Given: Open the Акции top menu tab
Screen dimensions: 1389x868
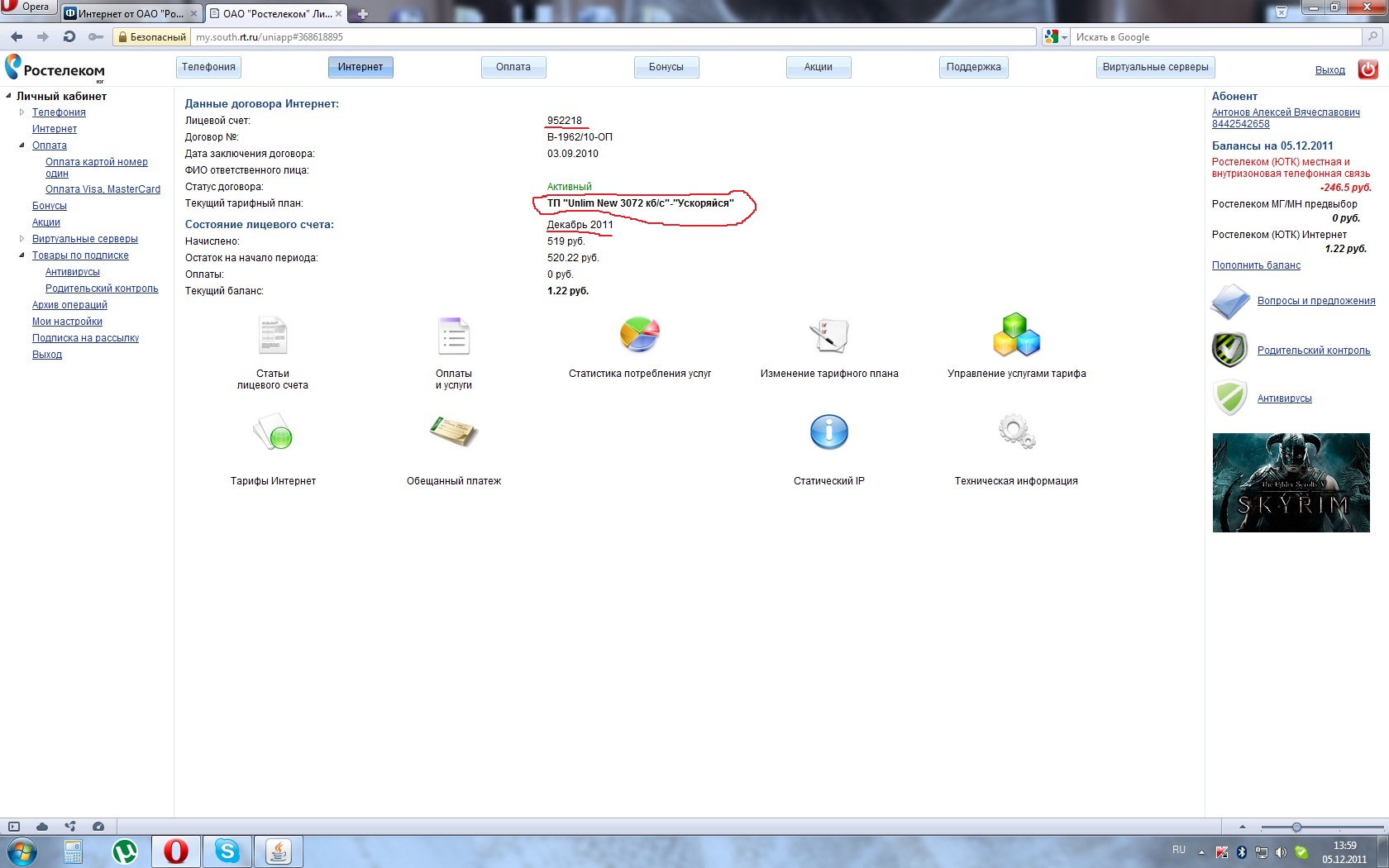Looking at the screenshot, I should point(819,67).
